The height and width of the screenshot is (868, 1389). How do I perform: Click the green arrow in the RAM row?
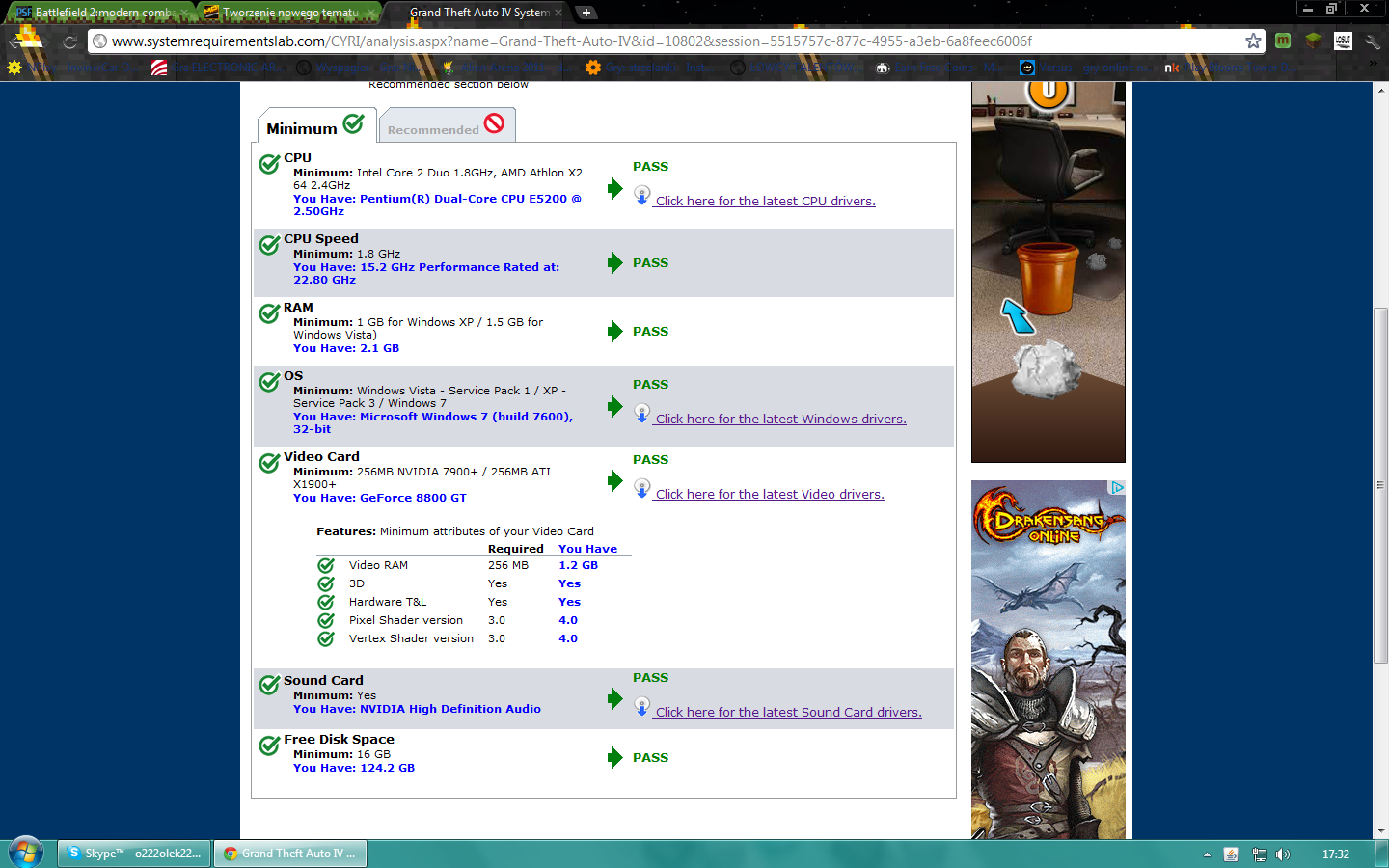[x=615, y=332]
